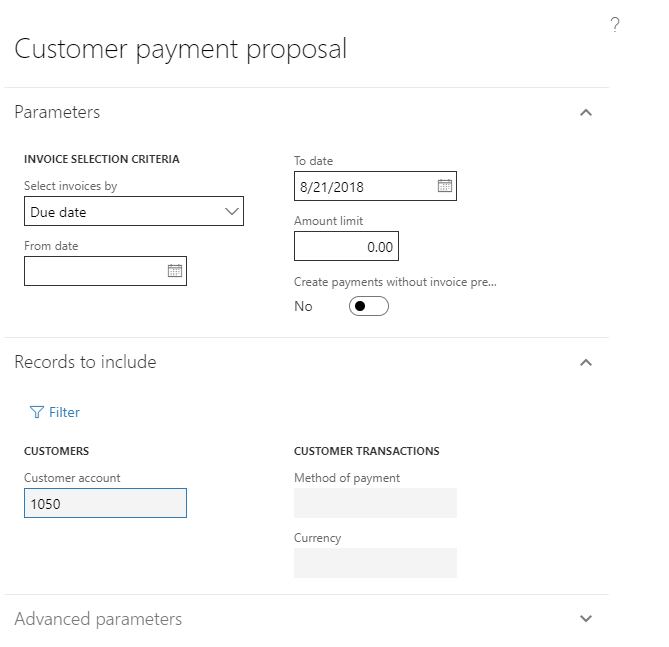Open the To date calendar picker

(x=445, y=186)
